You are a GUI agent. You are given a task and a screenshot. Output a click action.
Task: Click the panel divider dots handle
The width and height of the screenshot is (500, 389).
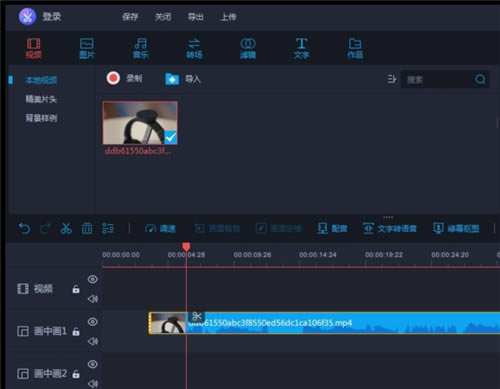(x=388, y=217)
